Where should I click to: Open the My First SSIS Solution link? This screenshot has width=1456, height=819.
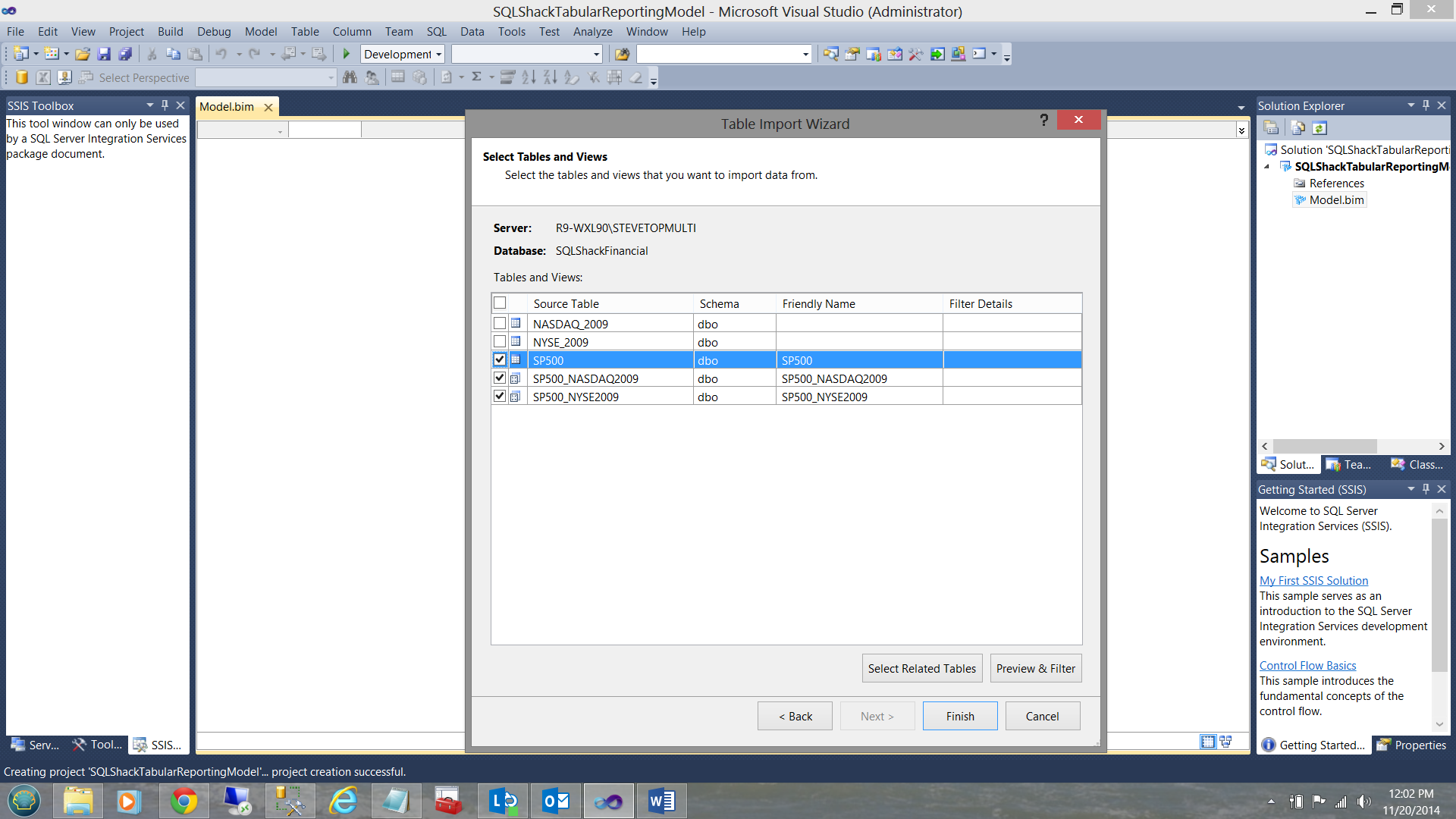(x=1313, y=580)
